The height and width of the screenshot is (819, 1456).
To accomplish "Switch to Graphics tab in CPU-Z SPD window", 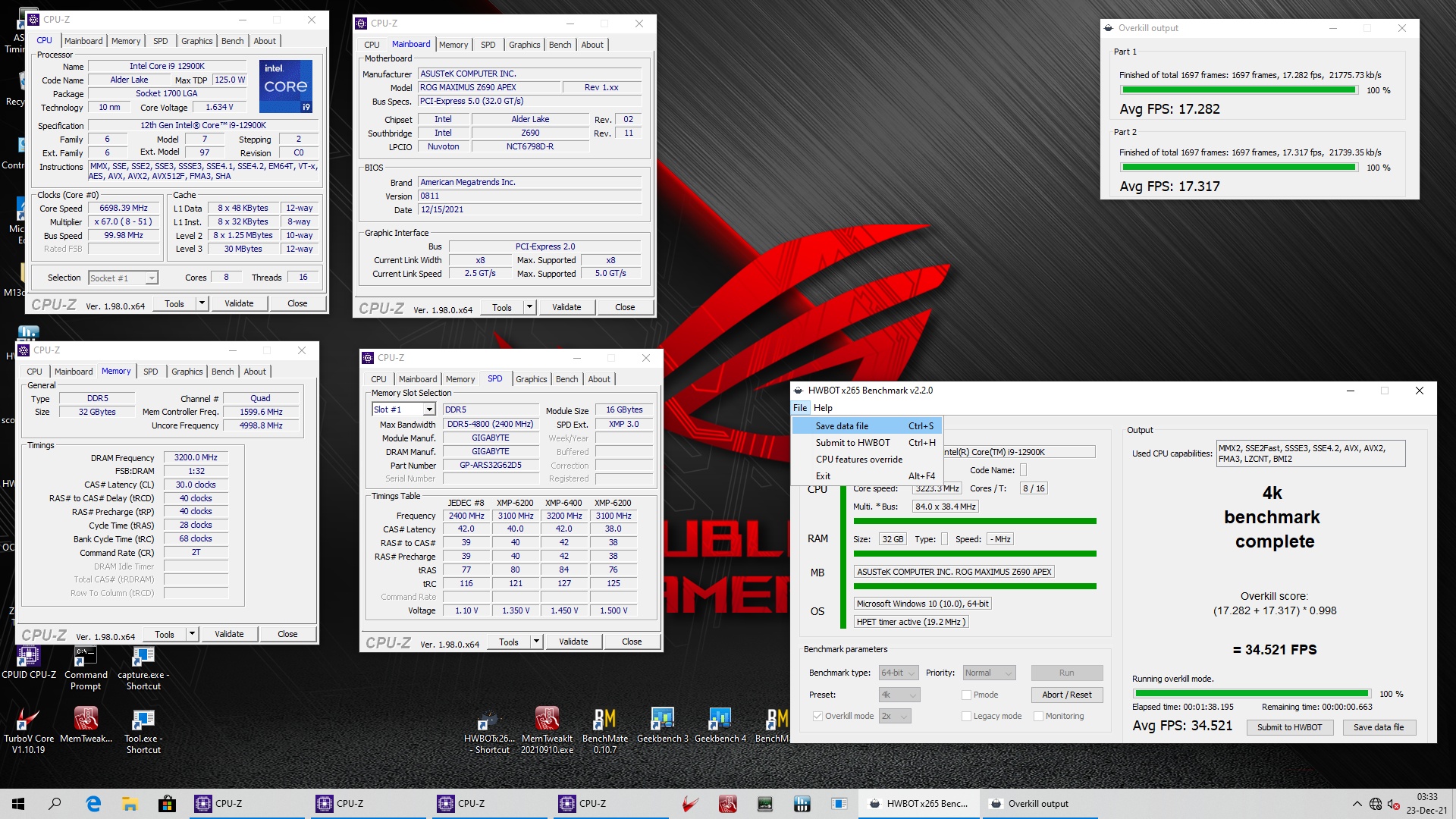I will [531, 379].
